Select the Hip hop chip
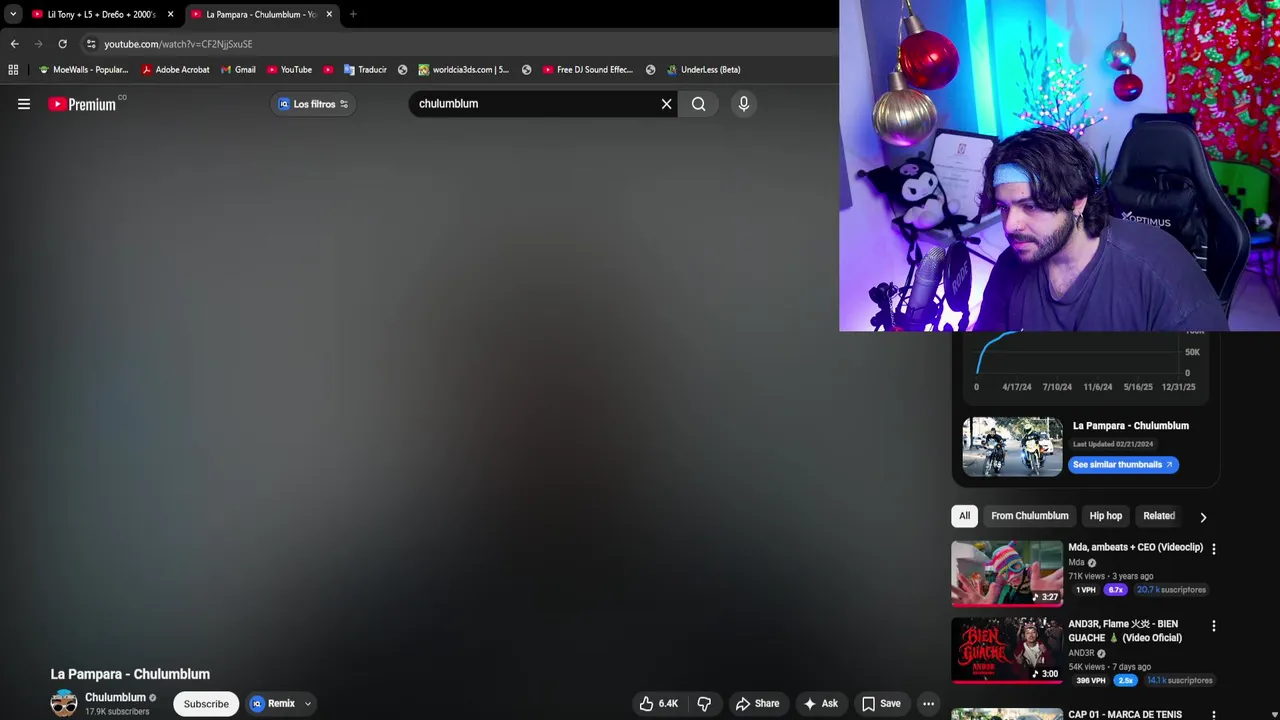The image size is (1280, 720). (x=1105, y=516)
